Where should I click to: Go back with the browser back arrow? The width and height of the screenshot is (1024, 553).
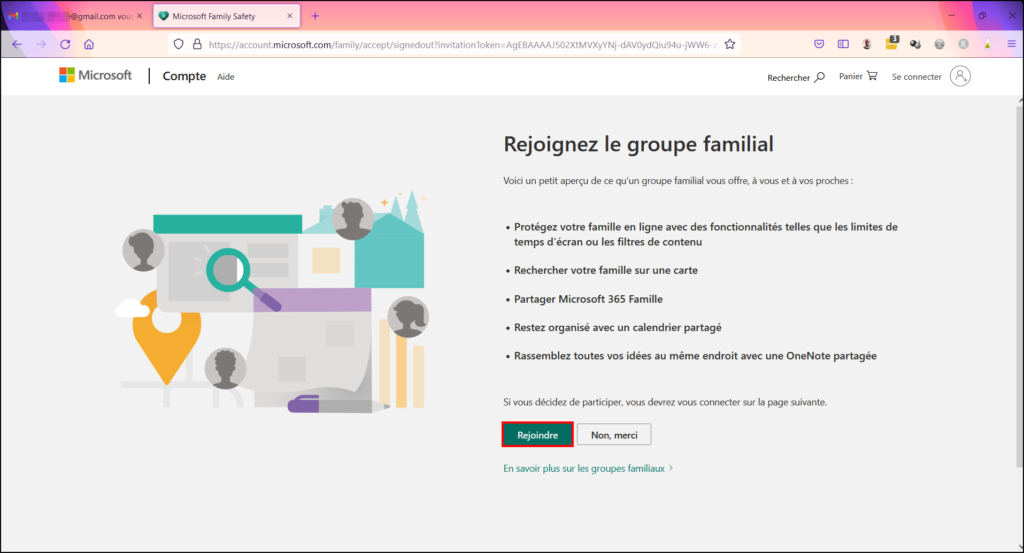point(17,44)
